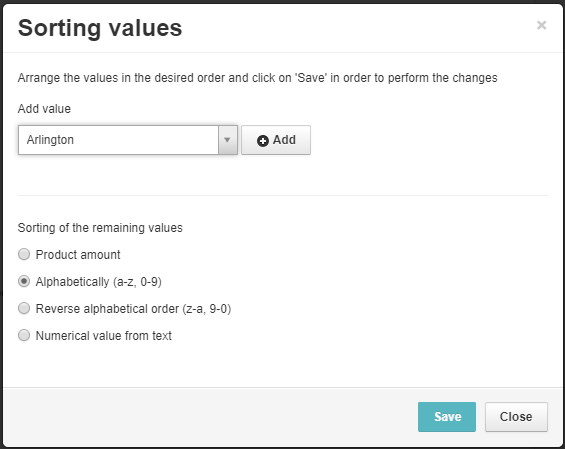Viewport: 565px width, 449px height.
Task: Click the Close button in the footer
Action: pos(516,417)
